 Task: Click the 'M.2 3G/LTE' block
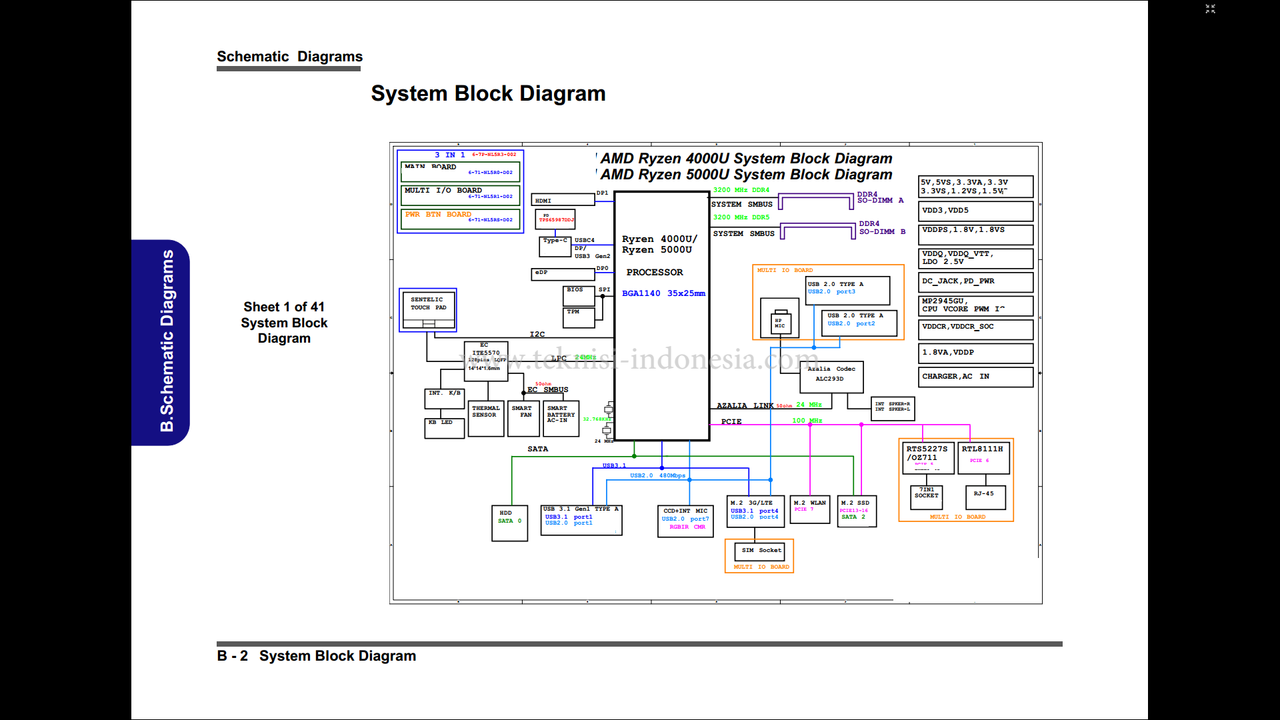[x=756, y=511]
